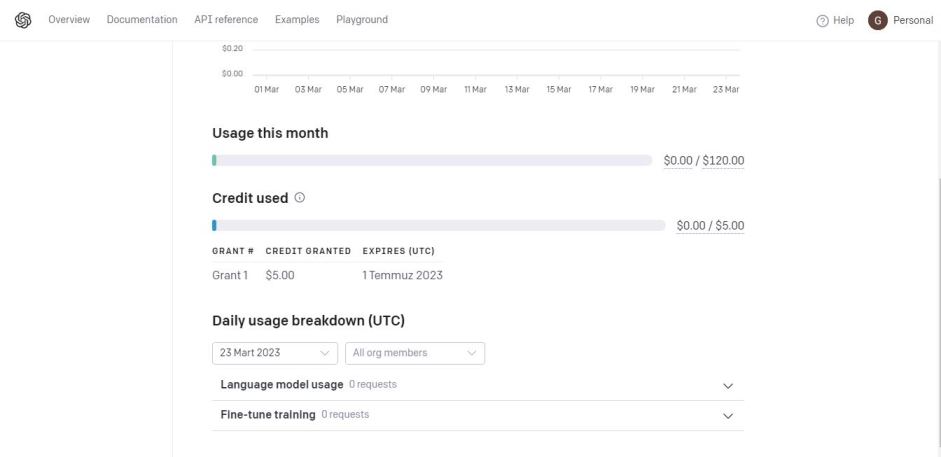The width and height of the screenshot is (941, 457).
Task: Go to Documentation
Action: tap(142, 20)
